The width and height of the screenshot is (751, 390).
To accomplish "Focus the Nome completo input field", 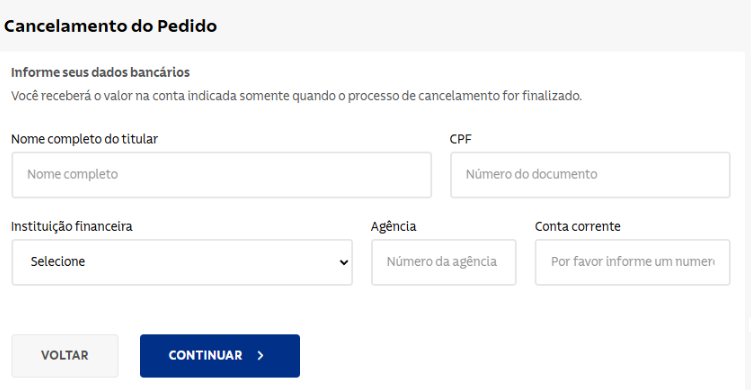I will 222,175.
